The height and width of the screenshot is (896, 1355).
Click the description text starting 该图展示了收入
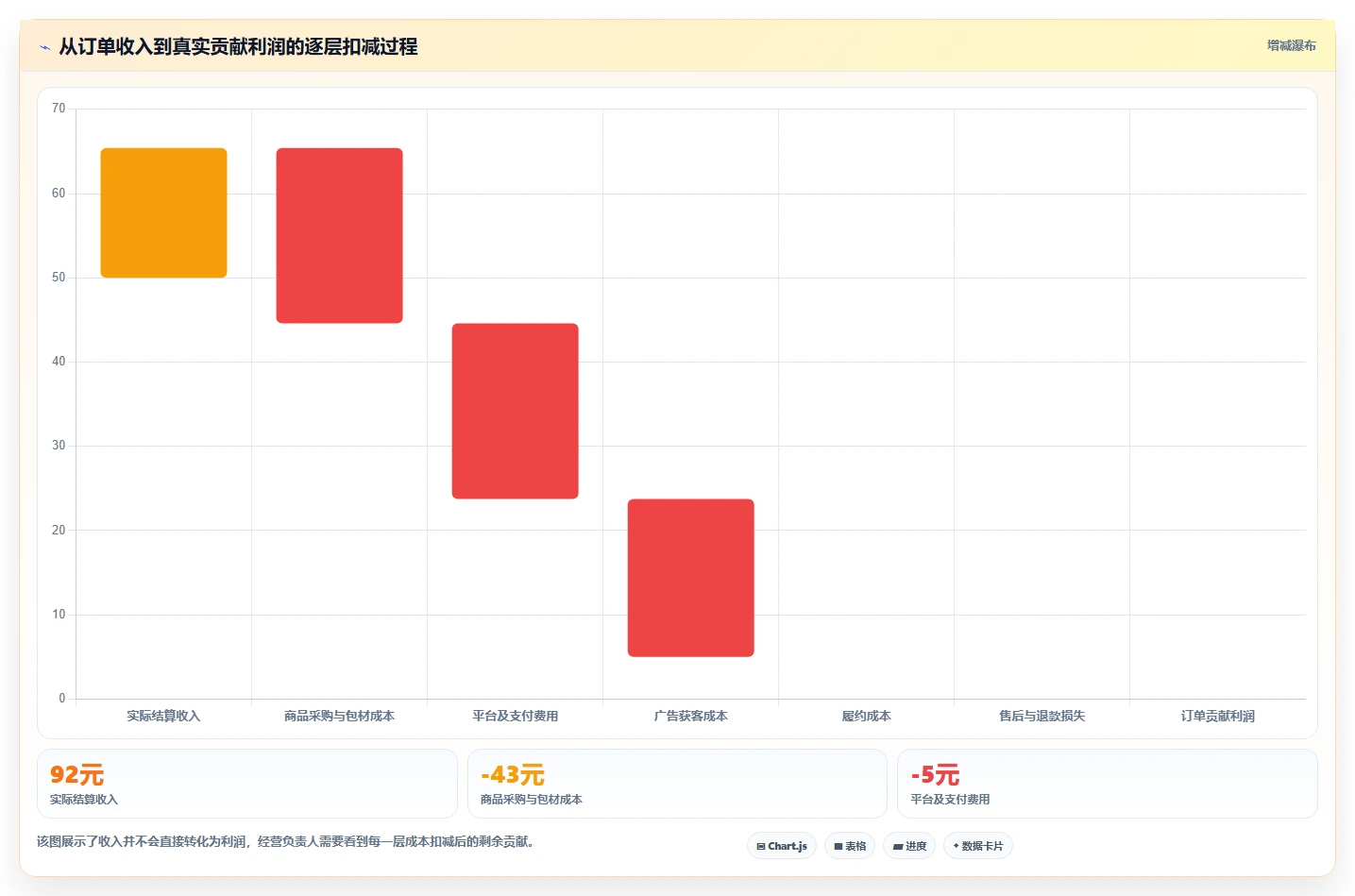[288, 841]
